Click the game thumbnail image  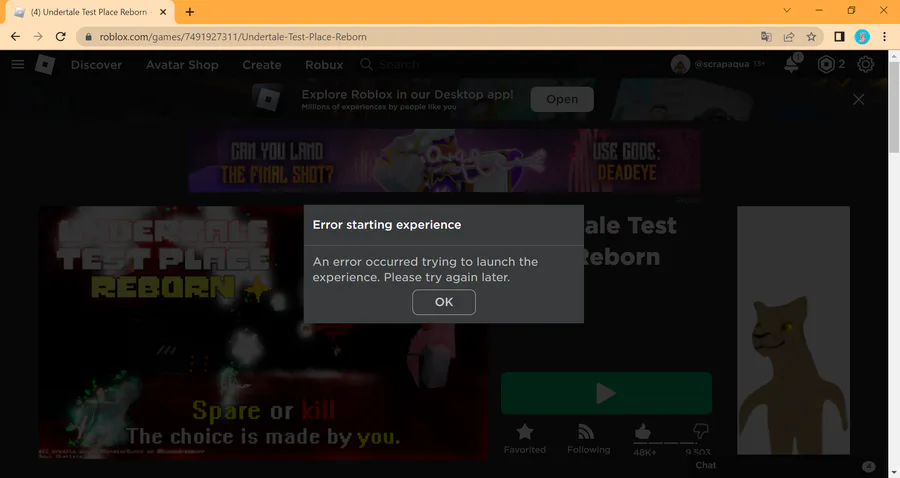[x=263, y=333]
